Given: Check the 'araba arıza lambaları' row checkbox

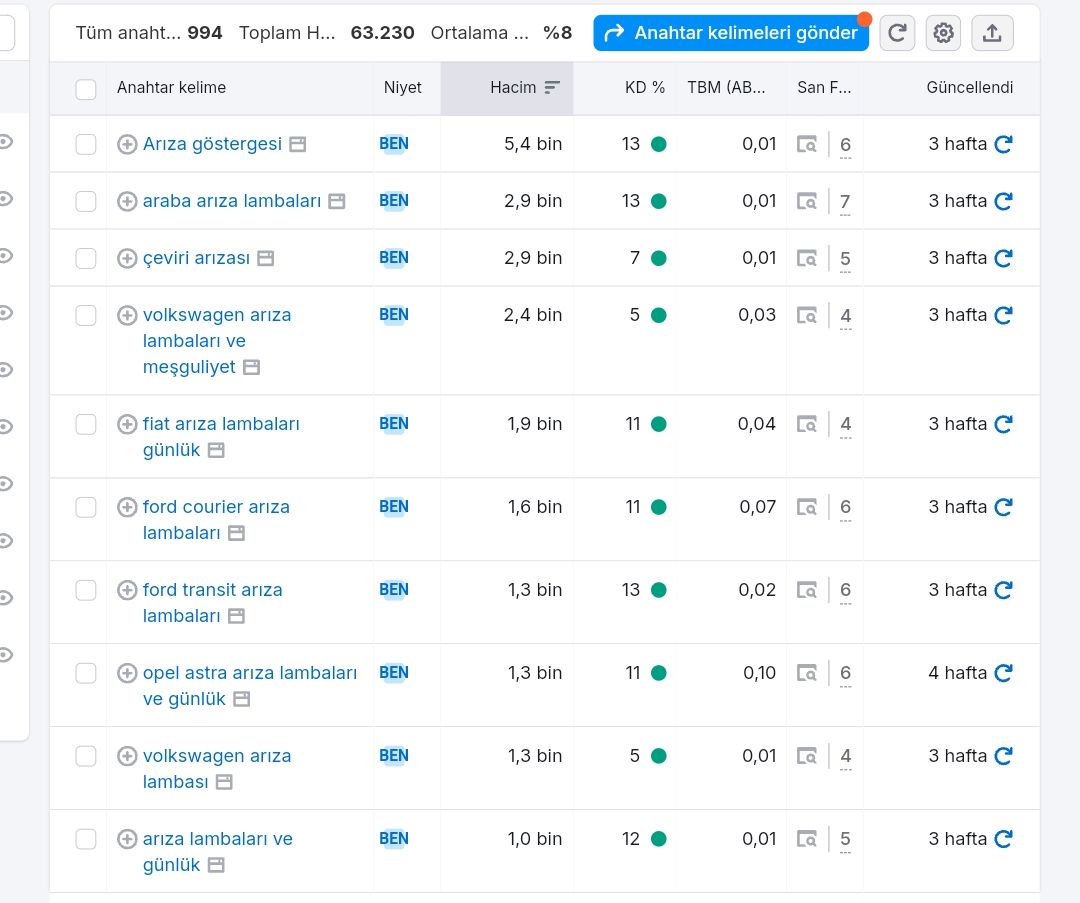Looking at the screenshot, I should (x=85, y=202).
